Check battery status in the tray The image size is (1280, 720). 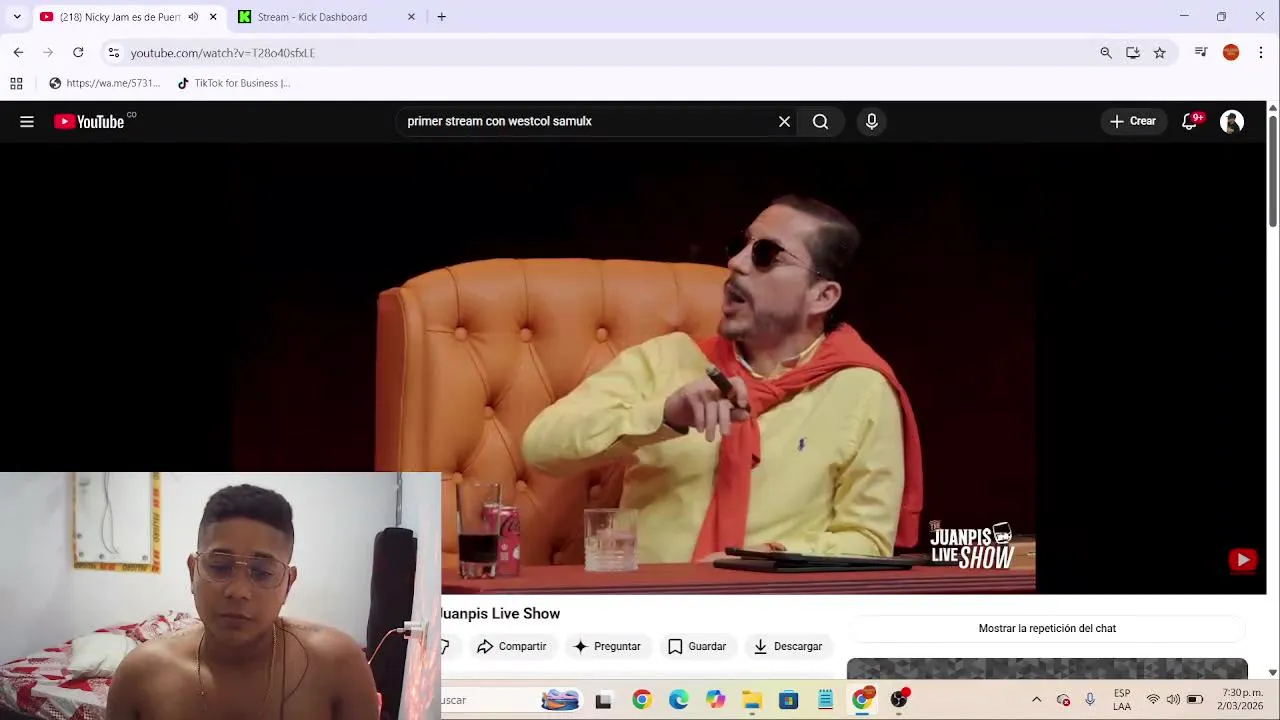tap(1195, 700)
